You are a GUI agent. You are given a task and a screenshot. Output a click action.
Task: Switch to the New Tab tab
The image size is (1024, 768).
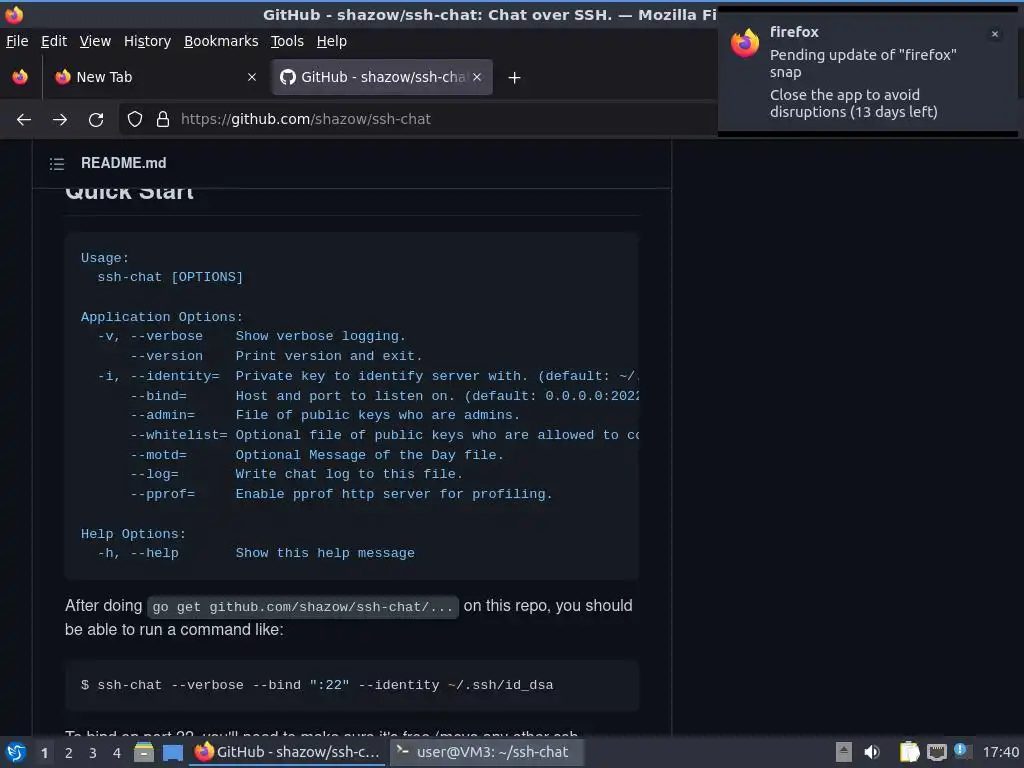point(155,77)
